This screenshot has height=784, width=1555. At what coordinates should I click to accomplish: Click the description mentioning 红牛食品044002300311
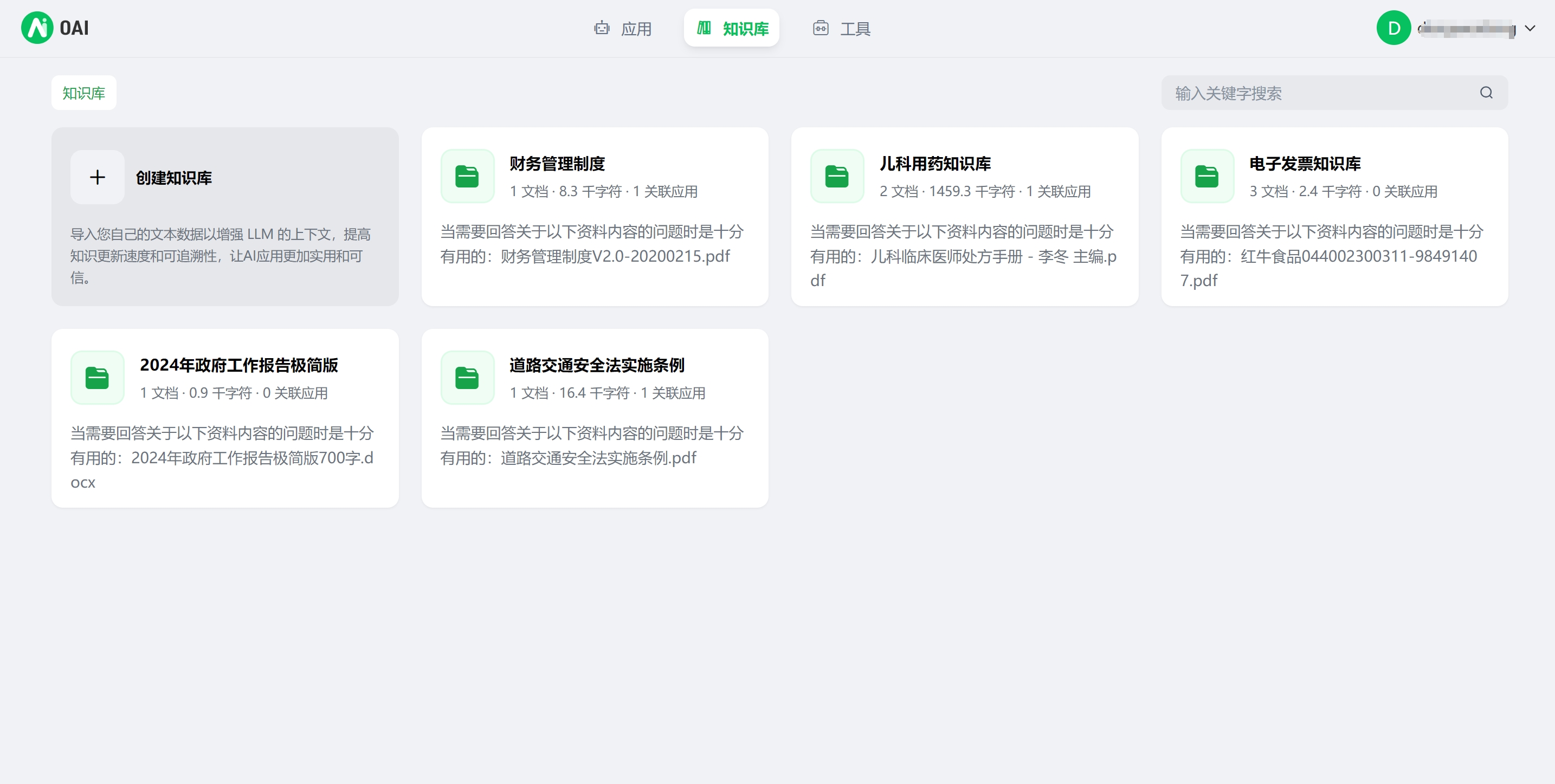tap(1332, 256)
